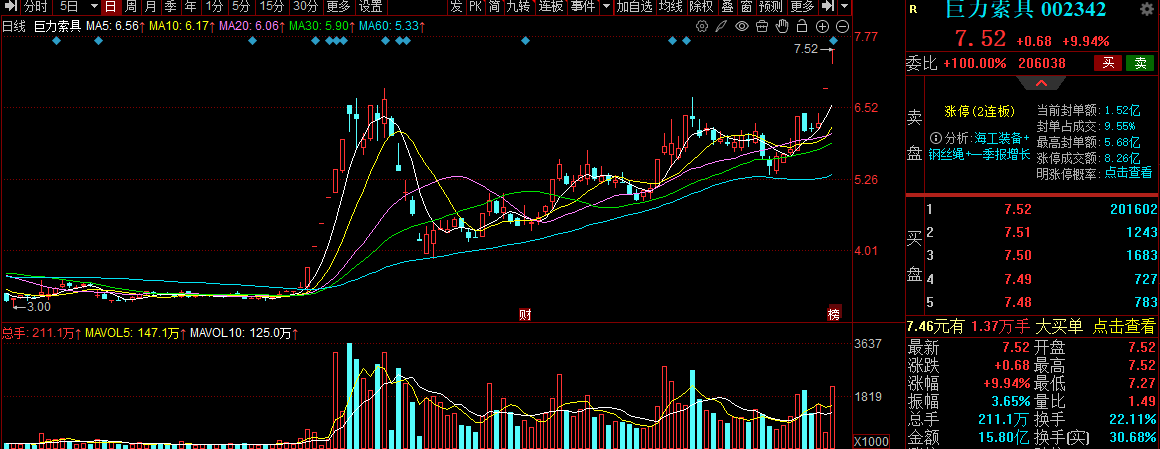
Task: Expand the red chevron above sell orders
Action: [1040, 82]
